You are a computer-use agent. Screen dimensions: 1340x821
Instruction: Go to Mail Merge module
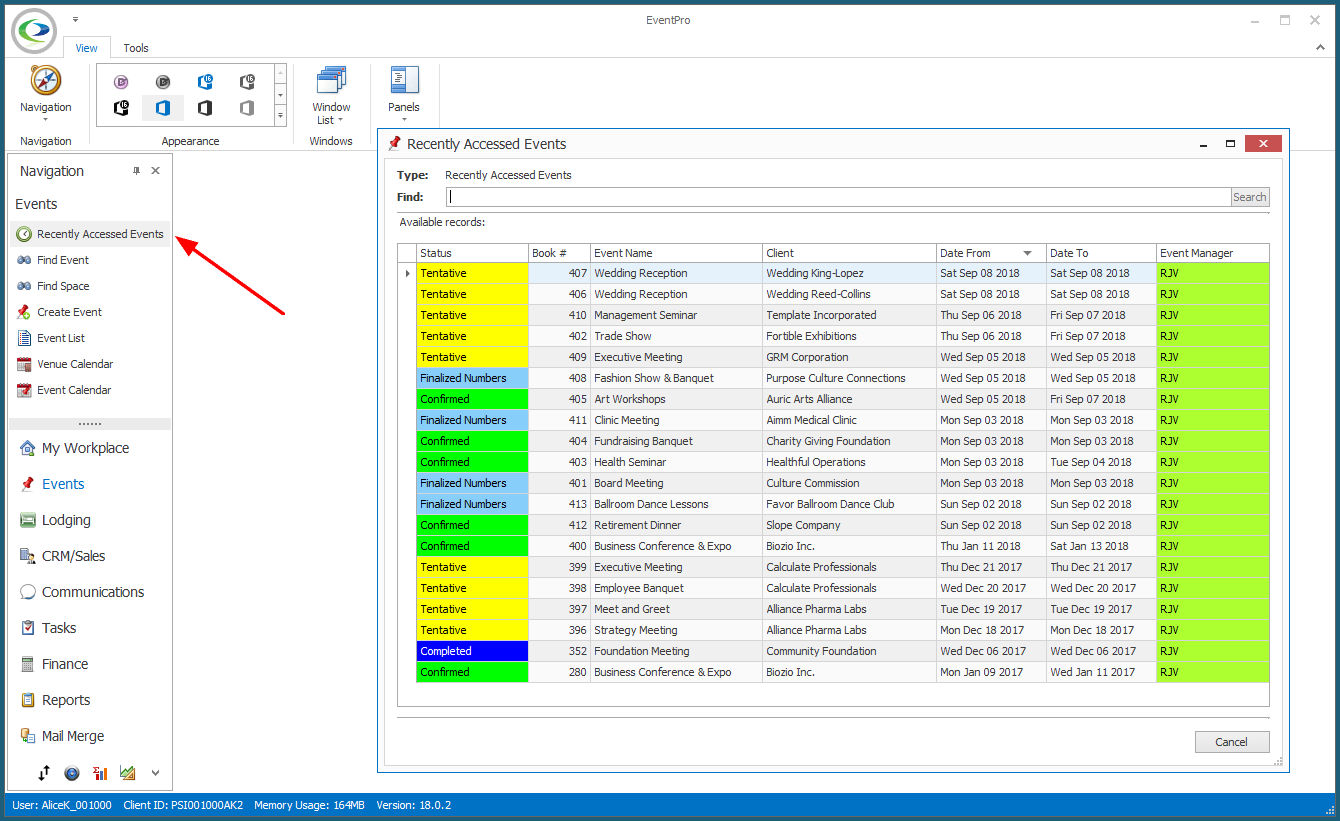(x=62, y=736)
